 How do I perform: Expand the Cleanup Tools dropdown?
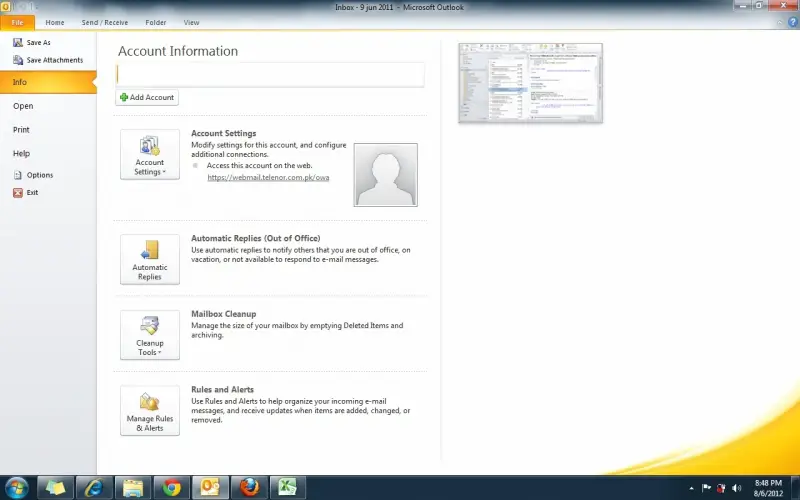click(x=150, y=335)
